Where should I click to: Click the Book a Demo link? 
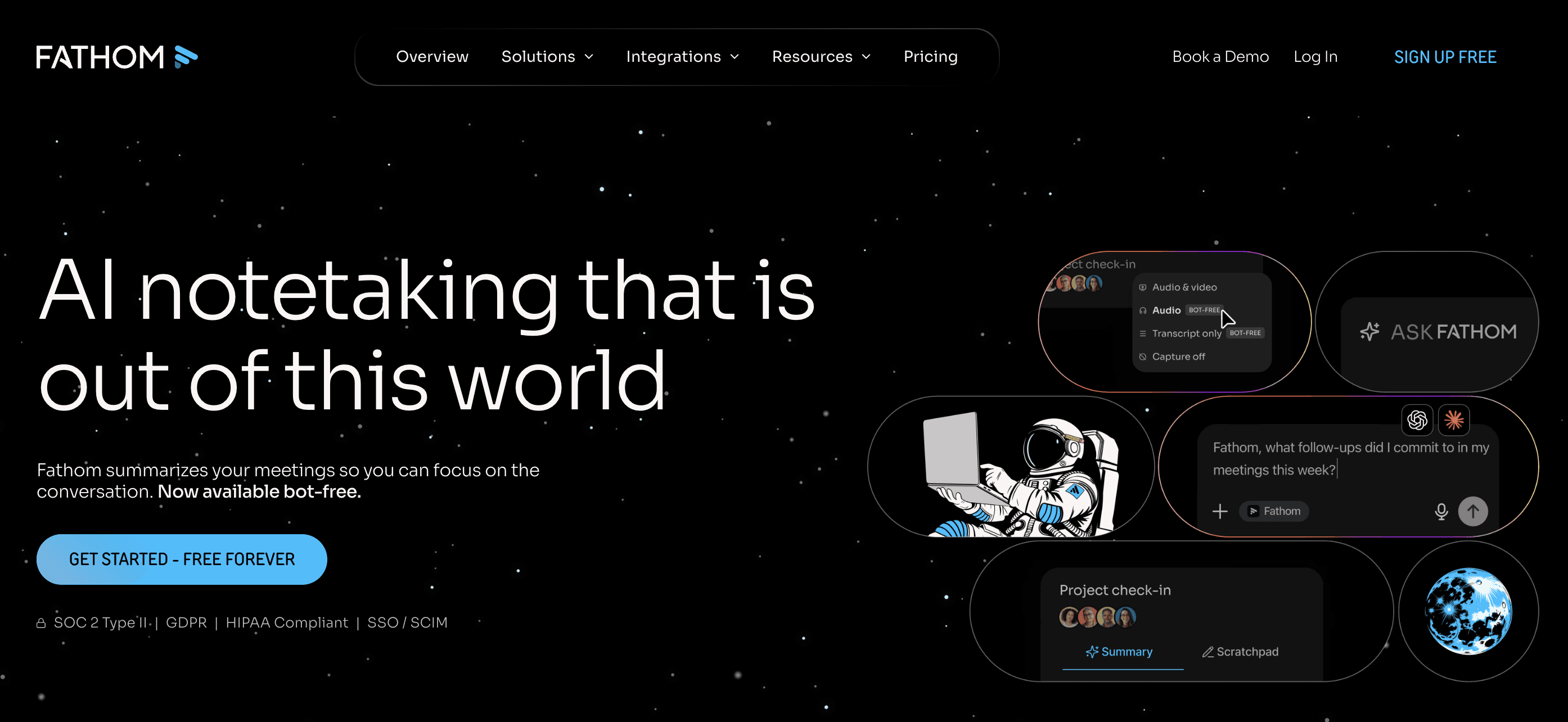(x=1220, y=57)
